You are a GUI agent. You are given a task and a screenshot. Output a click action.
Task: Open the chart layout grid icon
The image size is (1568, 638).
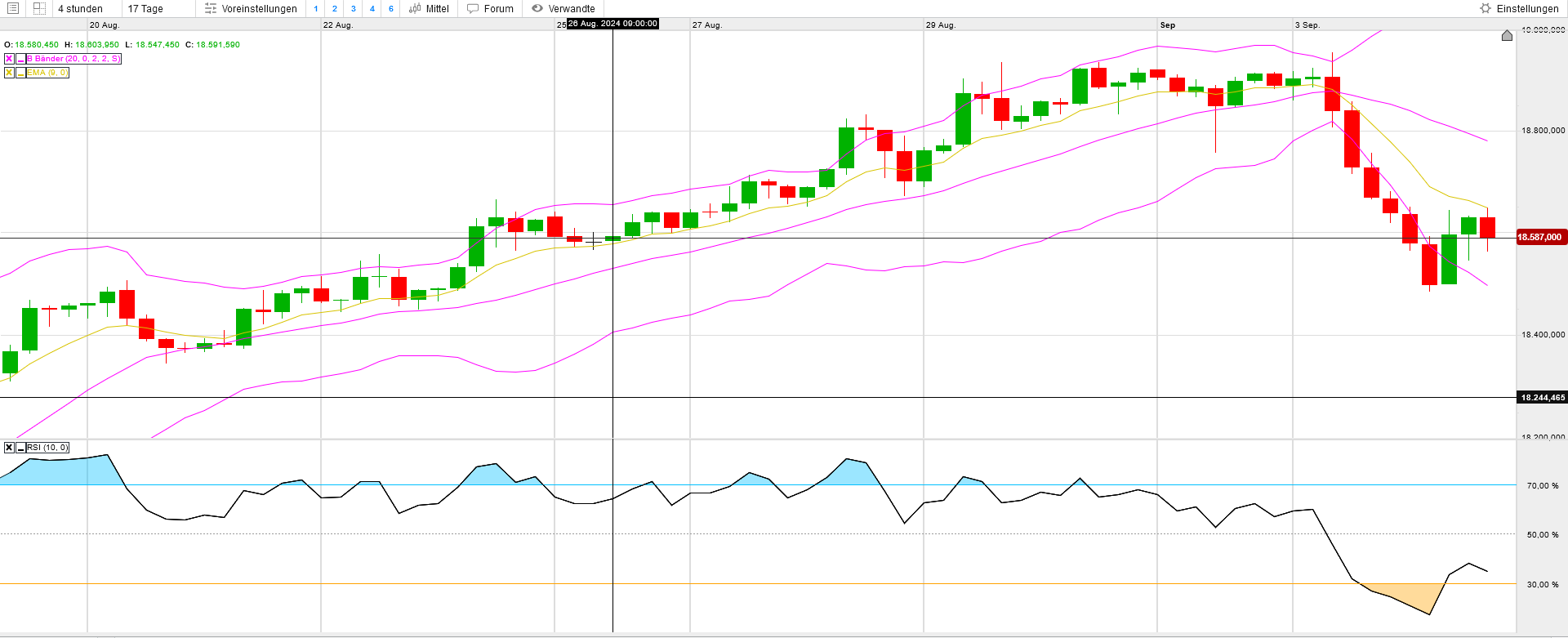(39, 8)
